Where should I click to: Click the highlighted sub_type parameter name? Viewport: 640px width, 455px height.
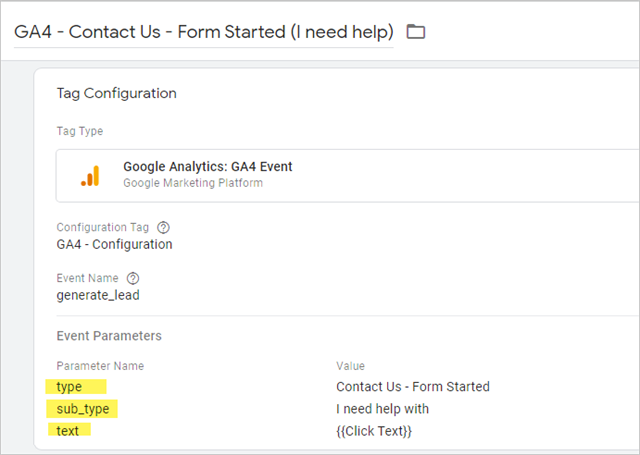coord(83,409)
